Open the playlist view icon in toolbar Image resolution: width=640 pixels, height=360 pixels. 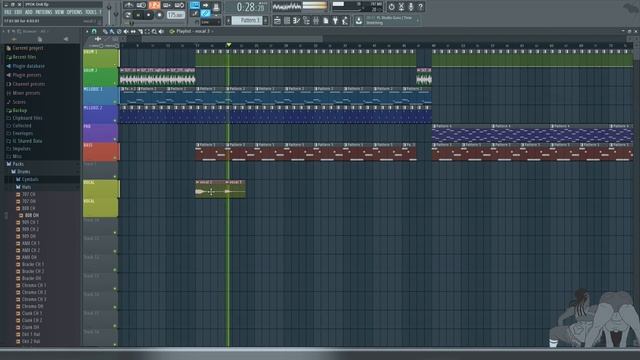click(x=277, y=20)
